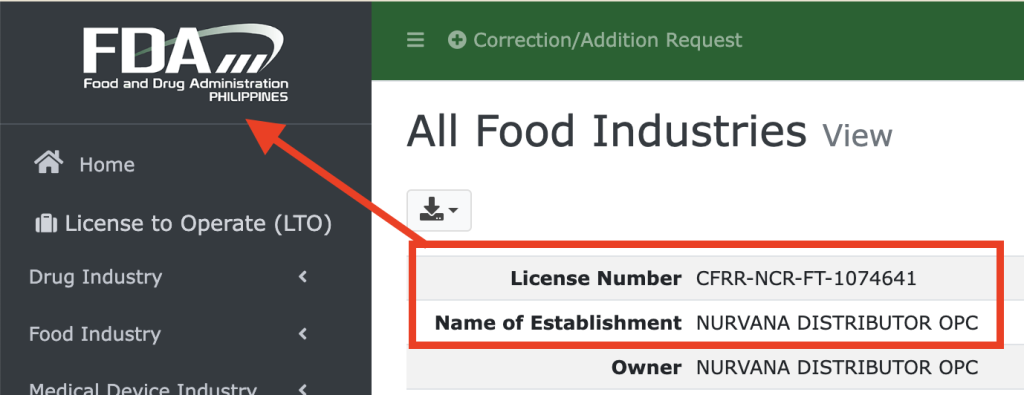Click the License Number label

[x=596, y=279]
